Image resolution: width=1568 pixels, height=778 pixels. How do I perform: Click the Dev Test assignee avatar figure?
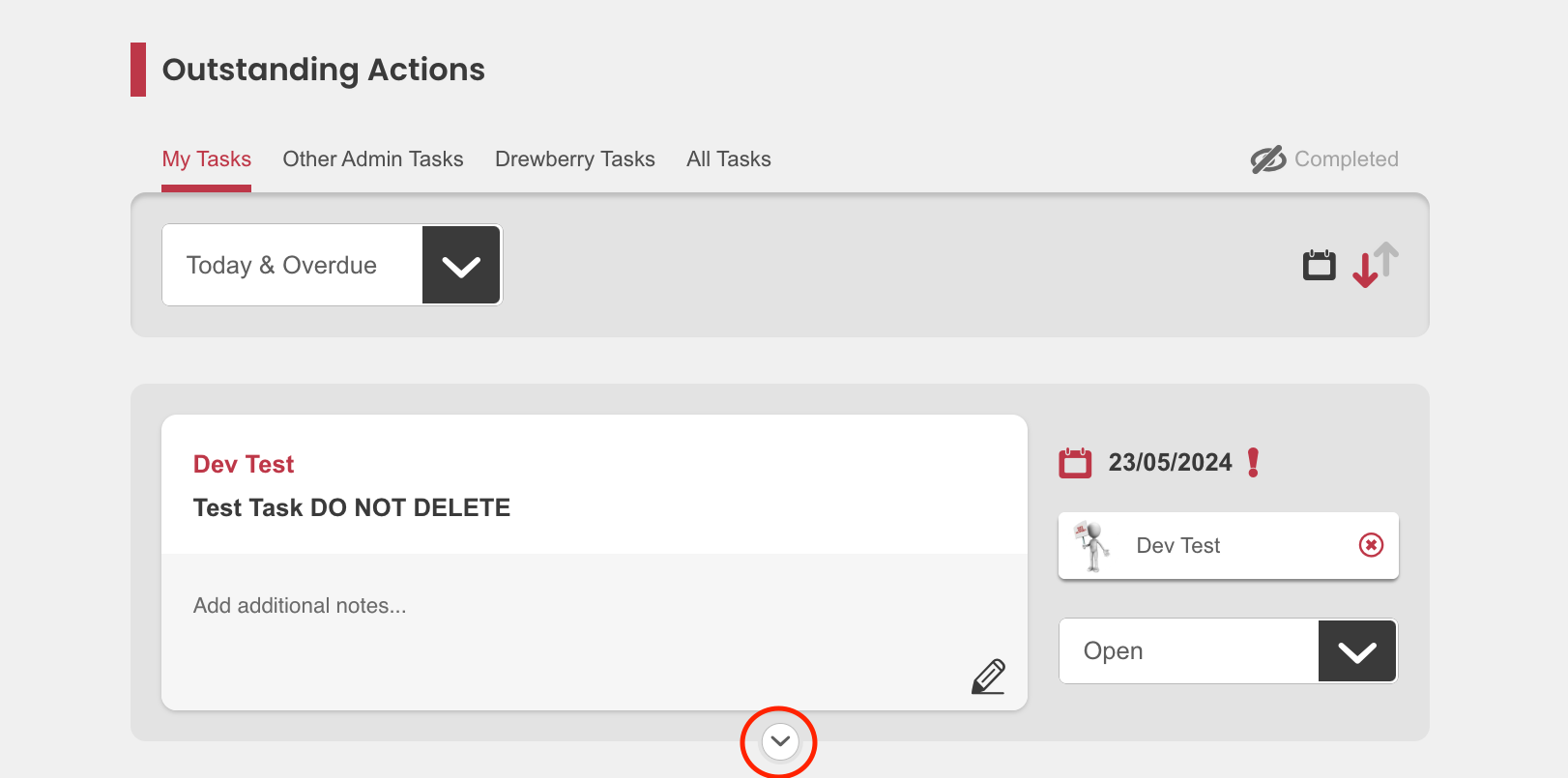1091,545
